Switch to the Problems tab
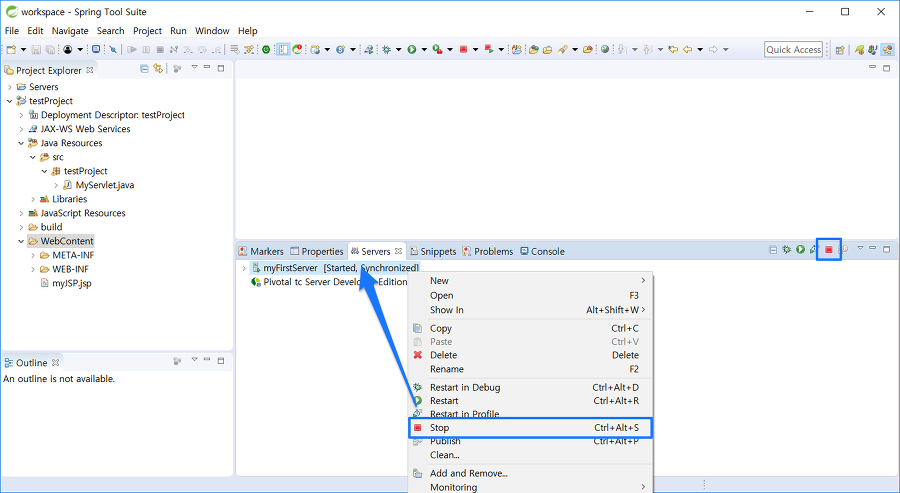The height and width of the screenshot is (493, 900). click(x=487, y=251)
